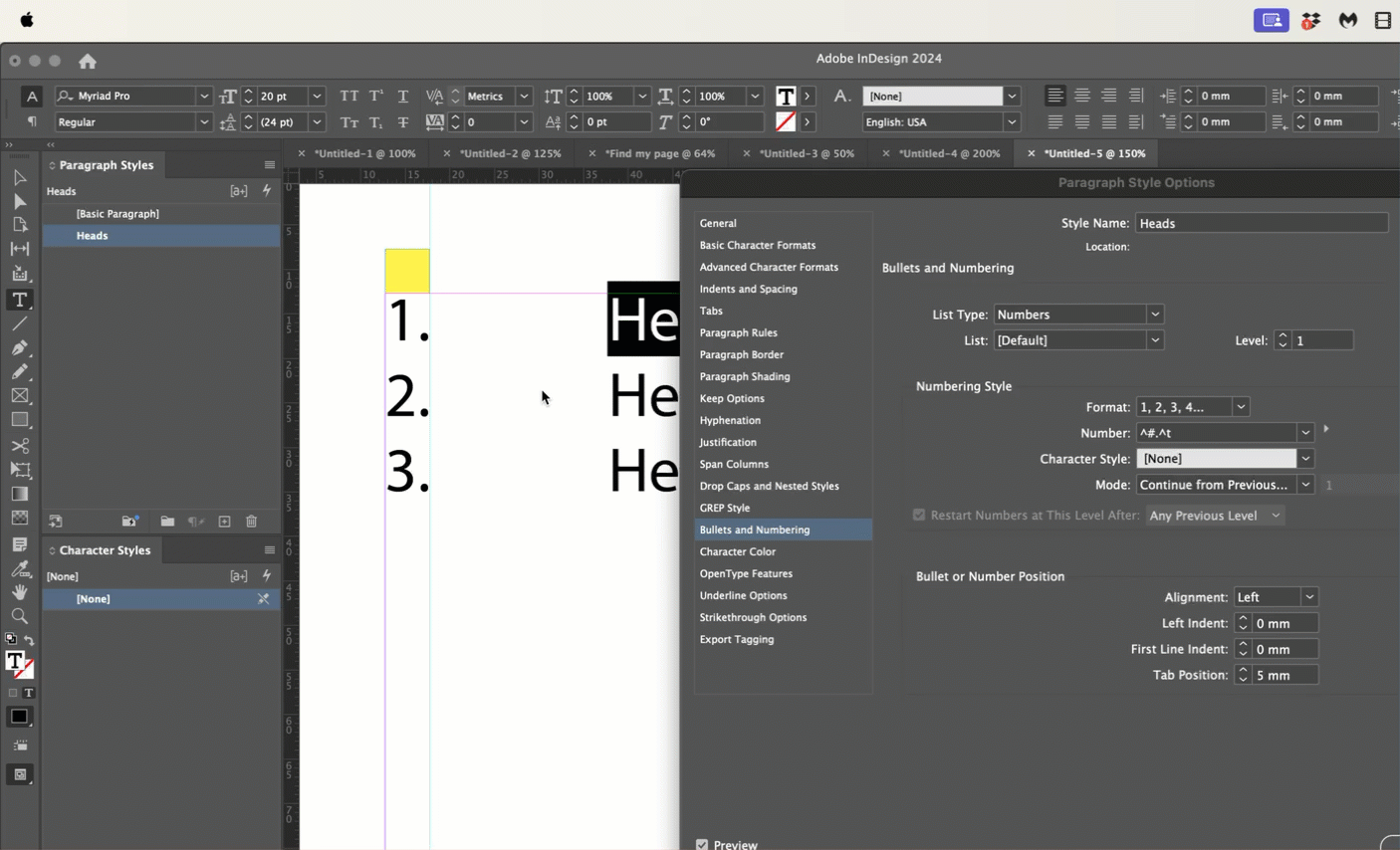Open the Alignment Left dropdown
This screenshot has width=1400, height=850.
[x=1277, y=597]
